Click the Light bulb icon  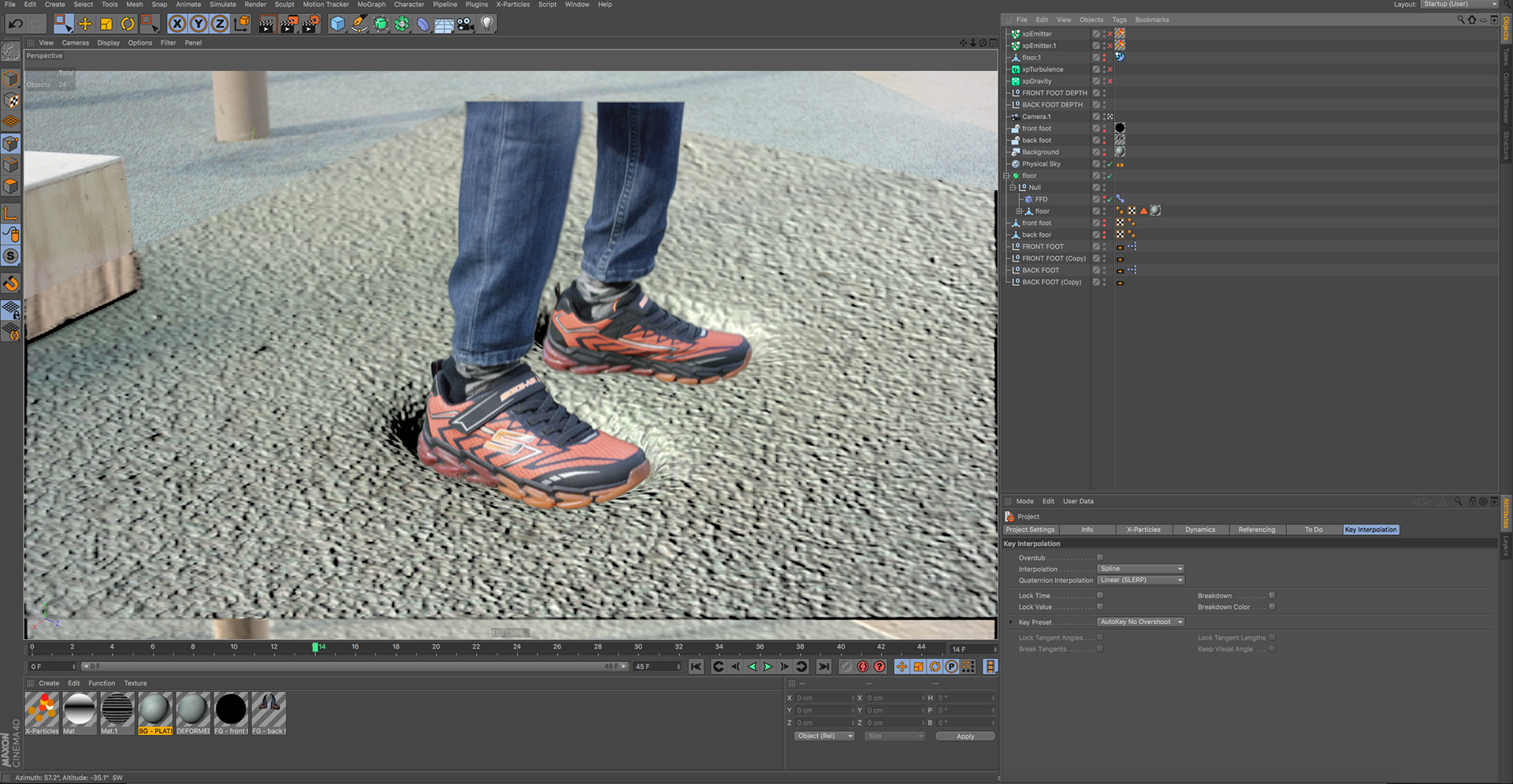tap(487, 24)
